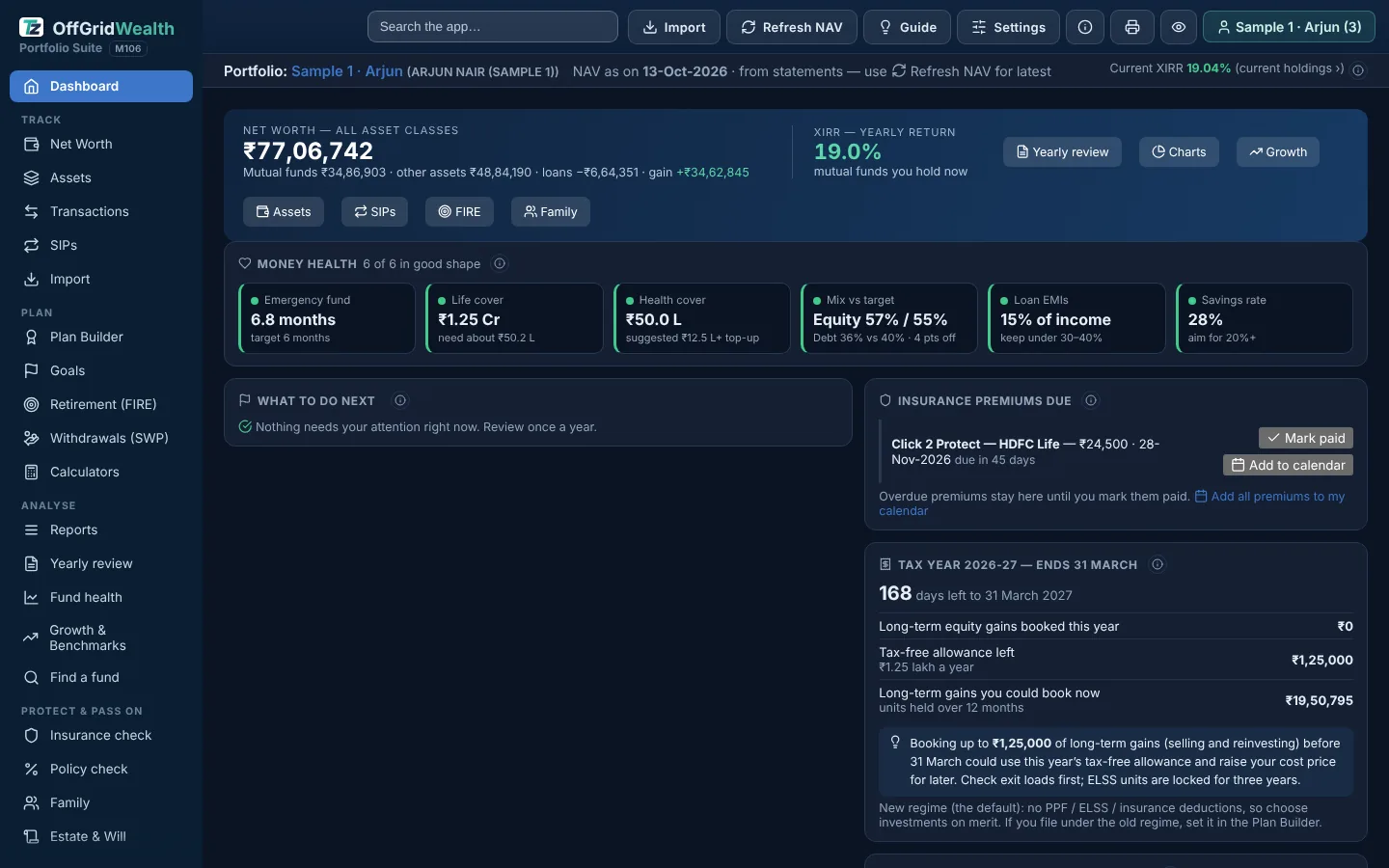Image resolution: width=1389 pixels, height=868 pixels.
Task: Click the Sample 1 · Arjun portfolio link
Action: [x=347, y=71]
